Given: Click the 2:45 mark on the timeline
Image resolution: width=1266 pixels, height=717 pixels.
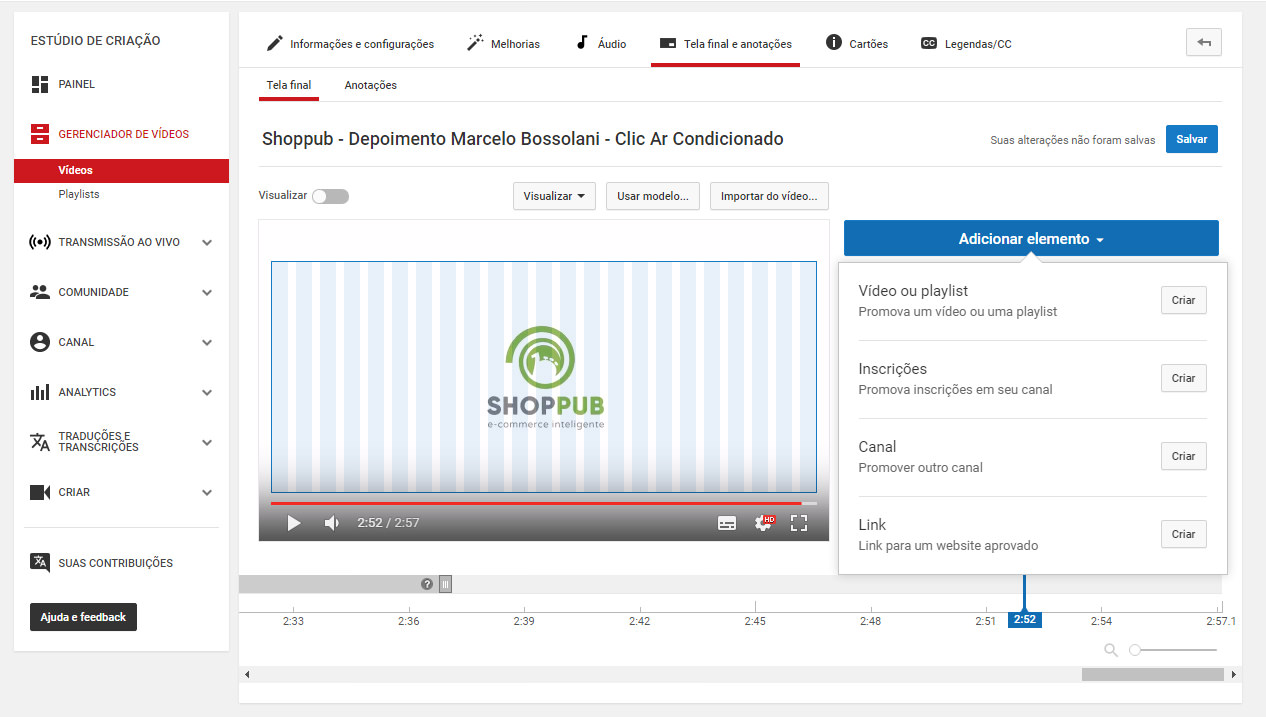Looking at the screenshot, I should 755,621.
